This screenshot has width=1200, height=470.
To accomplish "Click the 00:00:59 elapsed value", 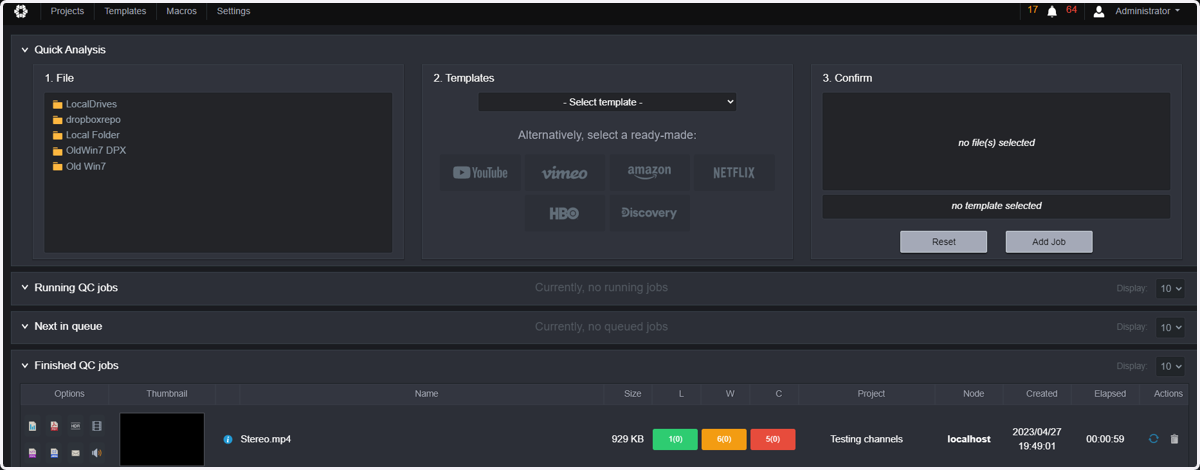I will pos(1105,439).
